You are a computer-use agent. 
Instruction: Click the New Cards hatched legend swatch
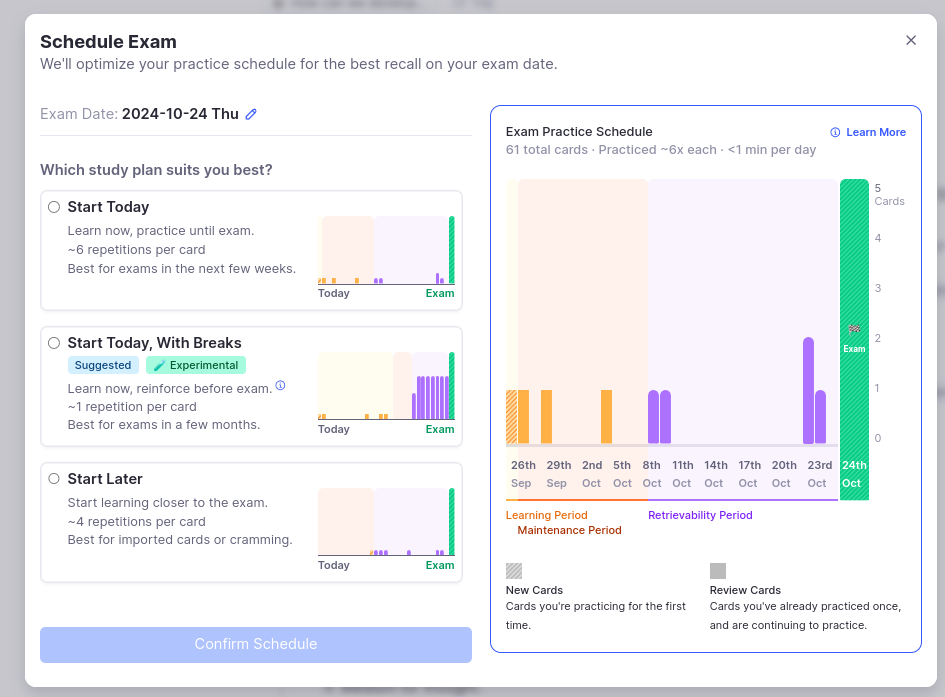[x=514, y=571]
